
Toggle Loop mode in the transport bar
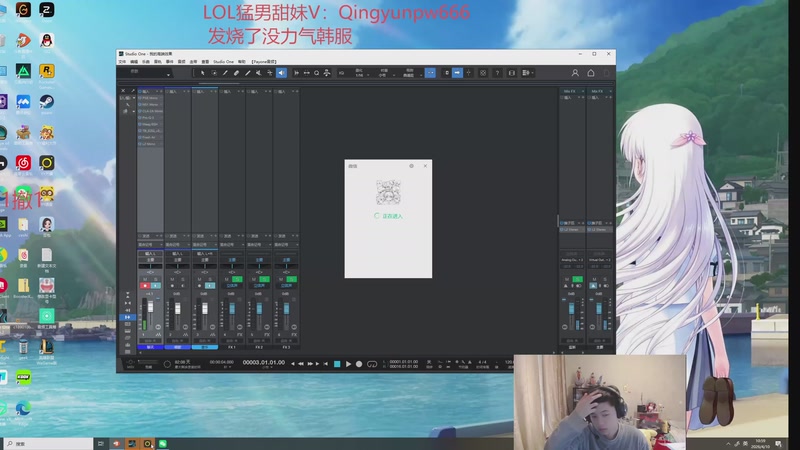(372, 364)
